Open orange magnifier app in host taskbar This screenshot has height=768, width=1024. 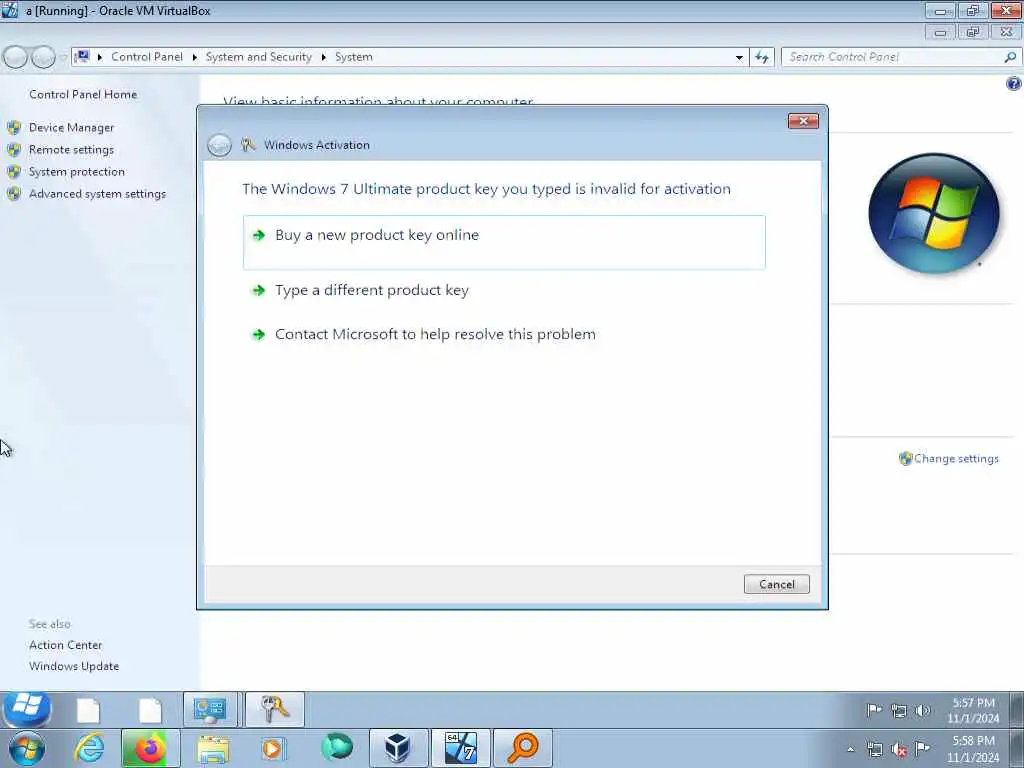[522, 748]
